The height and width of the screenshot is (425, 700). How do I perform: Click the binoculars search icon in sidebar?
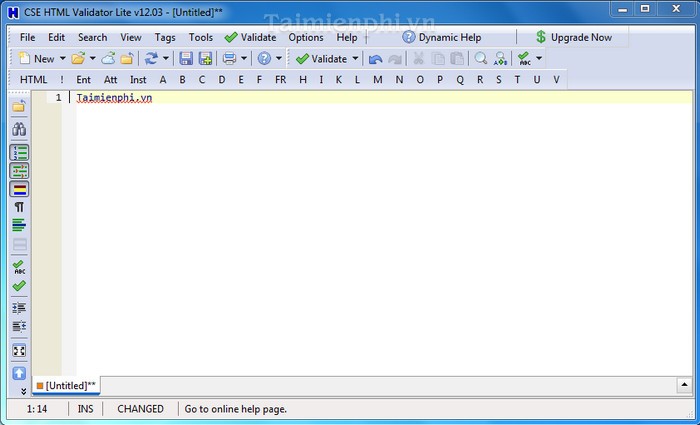pyautogui.click(x=19, y=129)
